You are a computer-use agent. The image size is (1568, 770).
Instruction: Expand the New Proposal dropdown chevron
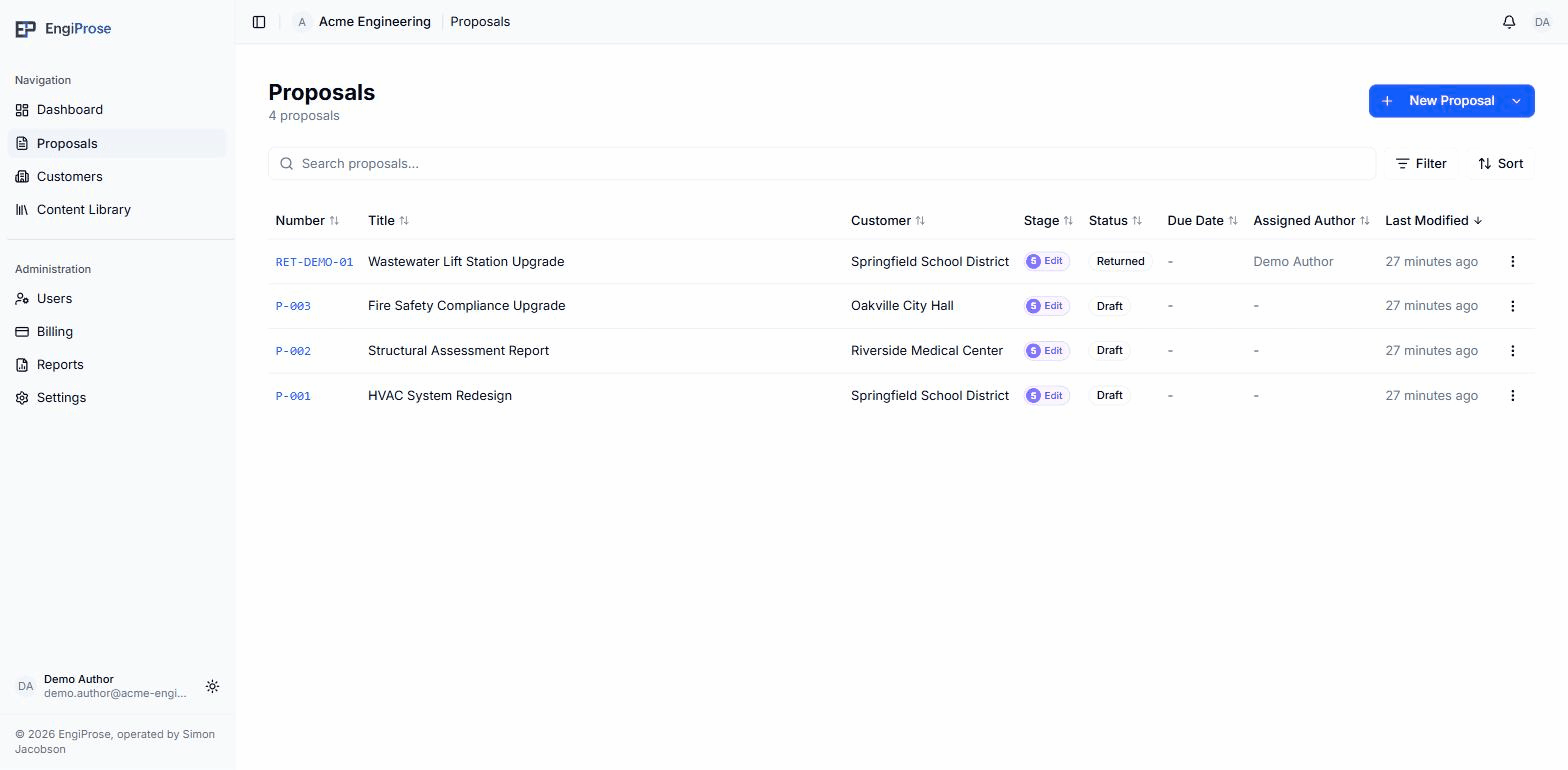tap(1516, 101)
